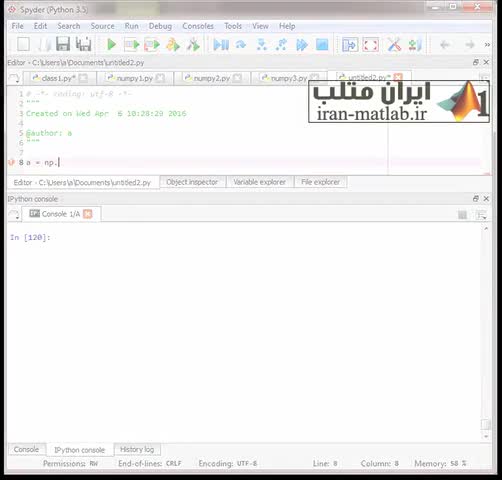Click the Save file floppy icon
This screenshot has height=480, width=502.
point(63,44)
